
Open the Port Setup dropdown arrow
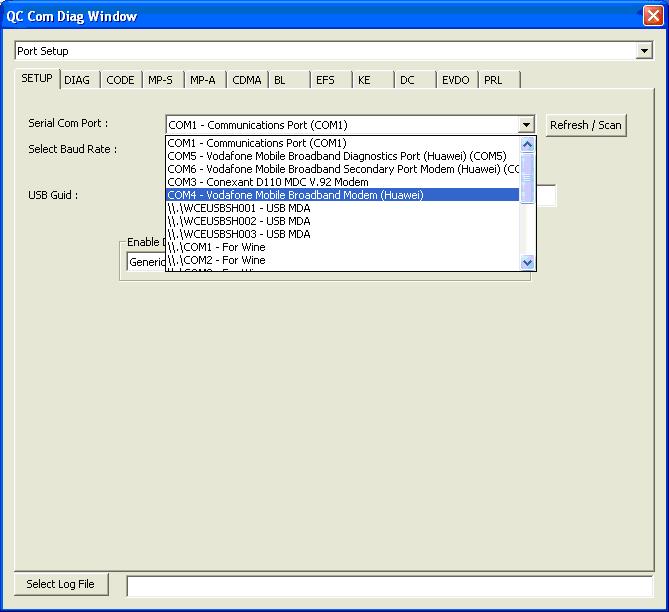tap(644, 51)
